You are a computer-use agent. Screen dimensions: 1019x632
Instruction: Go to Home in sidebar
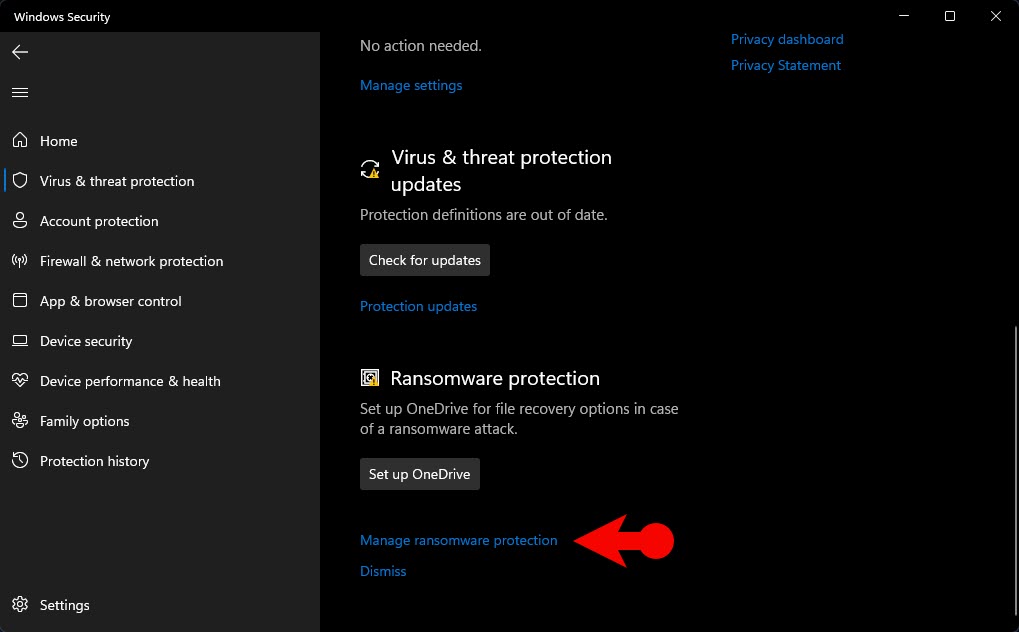click(58, 141)
